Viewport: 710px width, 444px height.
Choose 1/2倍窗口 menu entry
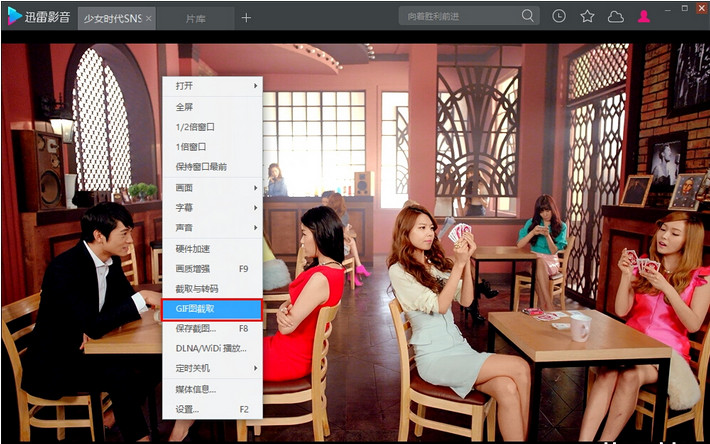click(212, 127)
